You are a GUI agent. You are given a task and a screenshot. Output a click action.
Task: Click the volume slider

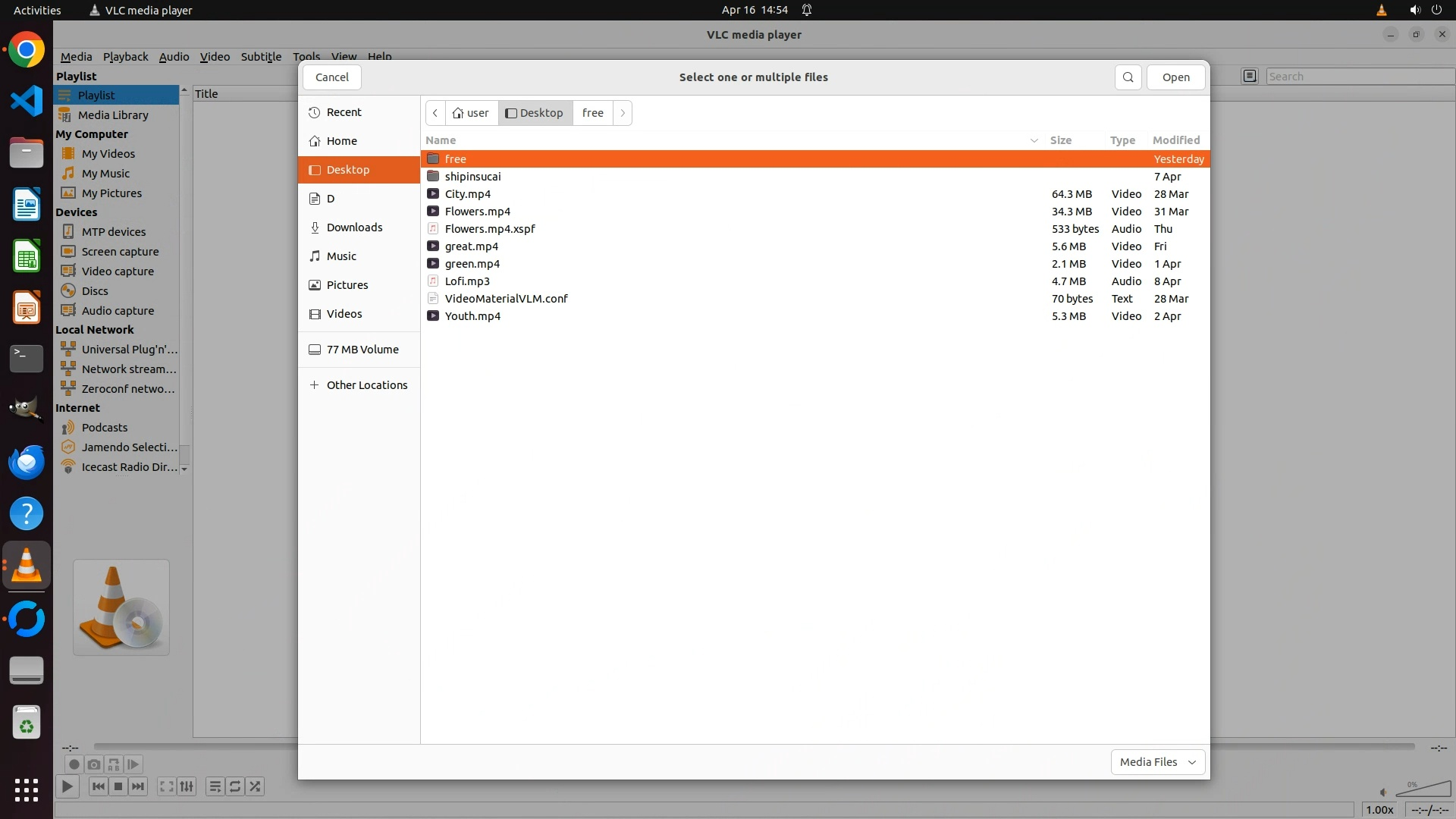click(1423, 790)
